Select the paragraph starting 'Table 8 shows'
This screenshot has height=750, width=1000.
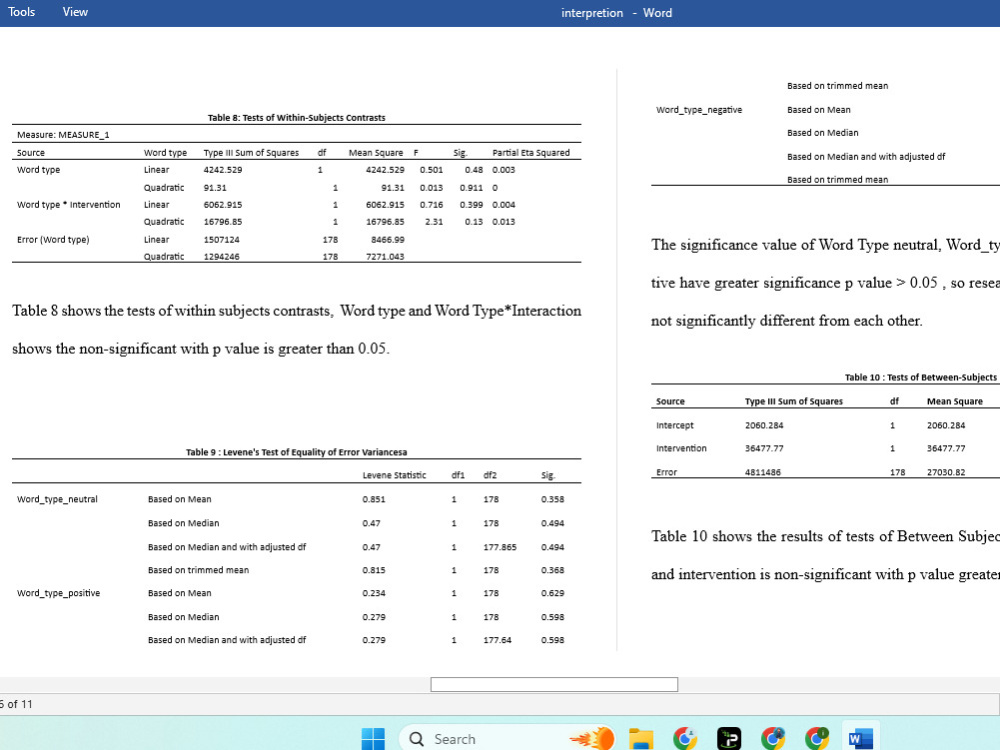tap(296, 310)
